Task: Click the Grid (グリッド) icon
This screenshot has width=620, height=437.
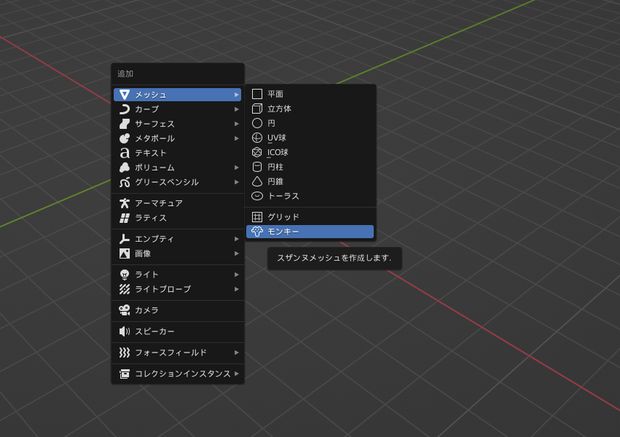Action: pos(257,217)
